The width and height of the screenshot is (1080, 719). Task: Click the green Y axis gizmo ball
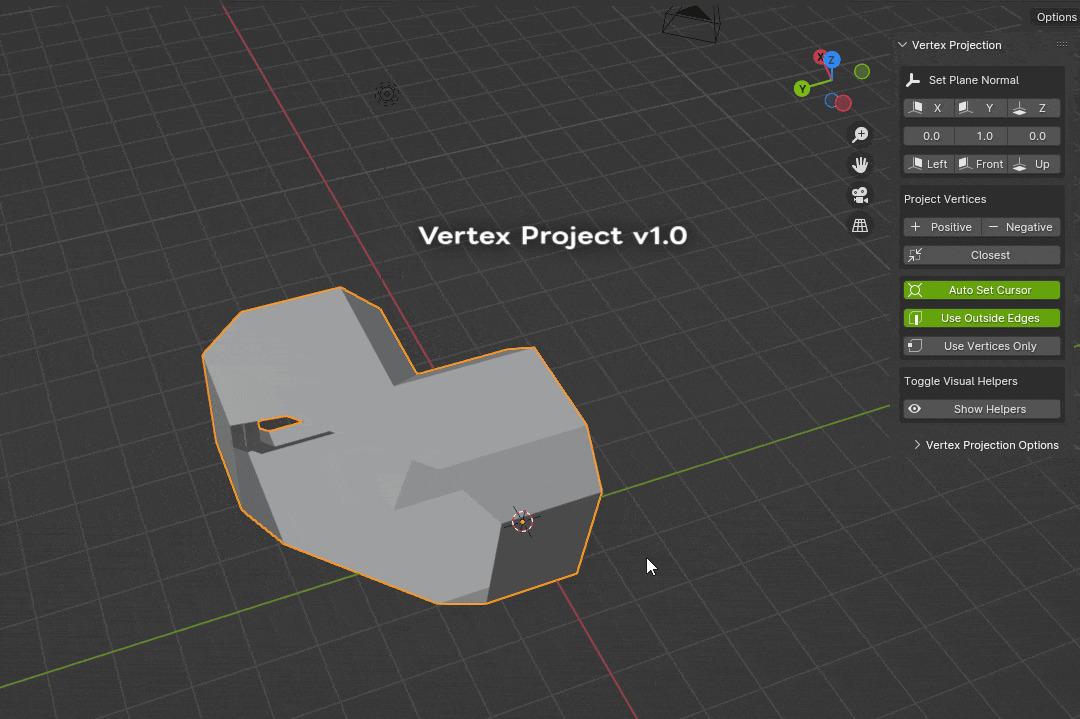click(x=802, y=88)
